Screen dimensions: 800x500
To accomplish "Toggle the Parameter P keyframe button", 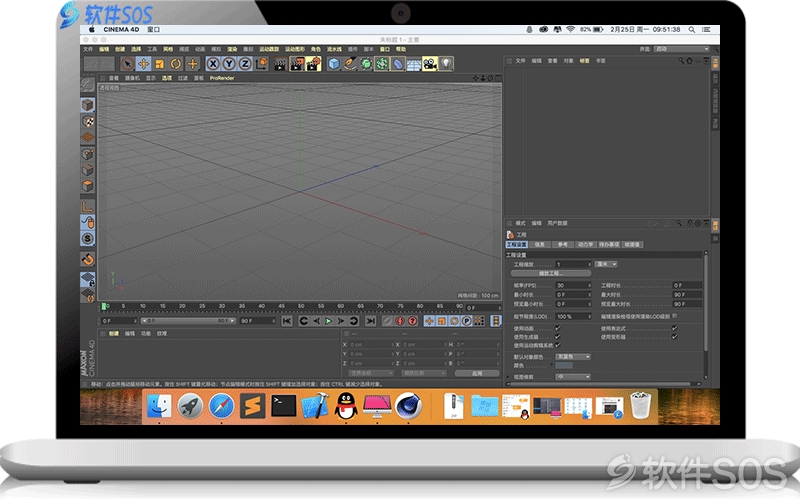I will click(x=466, y=321).
